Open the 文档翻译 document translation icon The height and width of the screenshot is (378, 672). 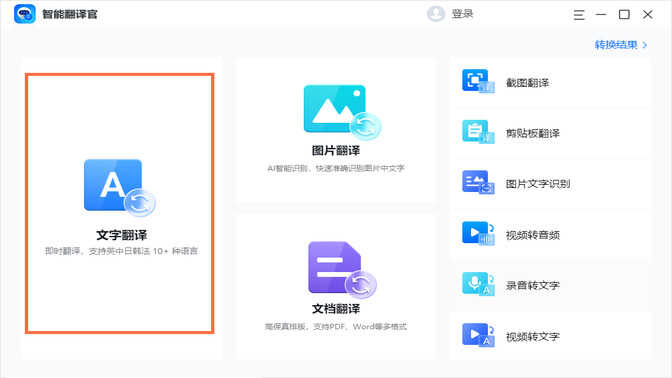[342, 270]
